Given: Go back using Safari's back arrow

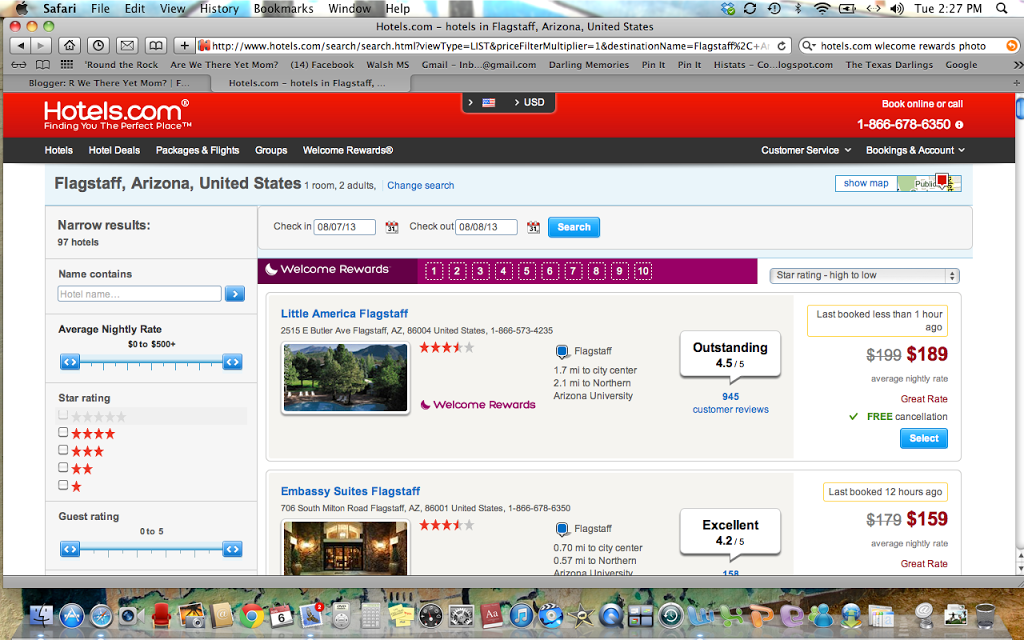Looking at the screenshot, I should pos(21,46).
